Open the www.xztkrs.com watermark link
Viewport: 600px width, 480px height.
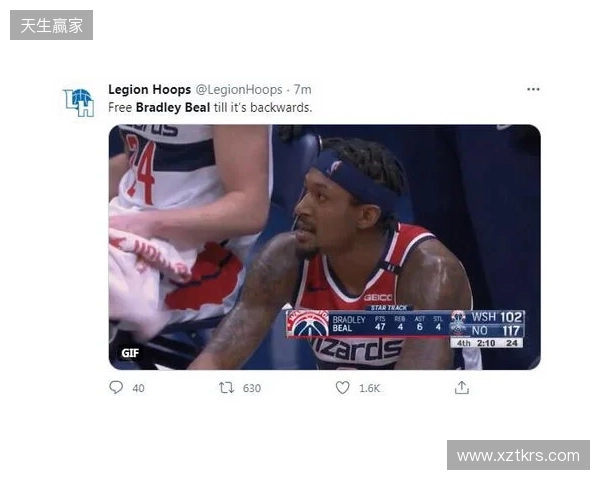(x=518, y=455)
